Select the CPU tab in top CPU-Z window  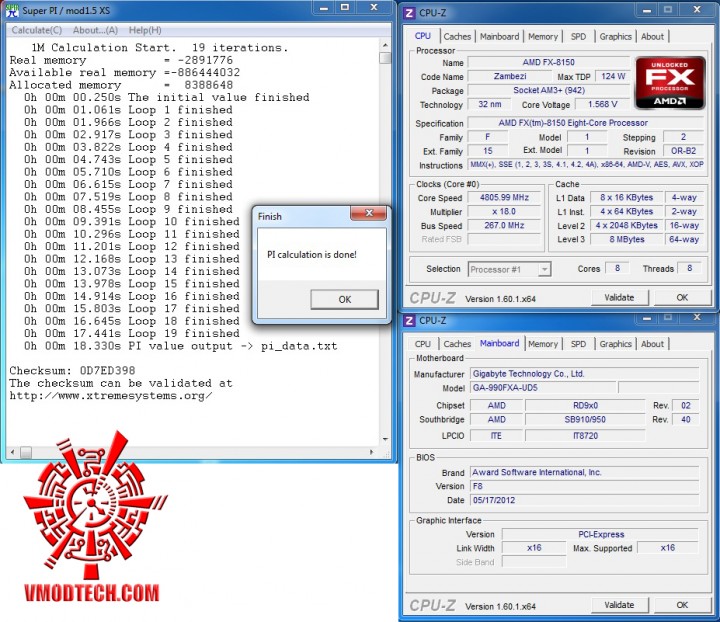pyautogui.click(x=422, y=36)
